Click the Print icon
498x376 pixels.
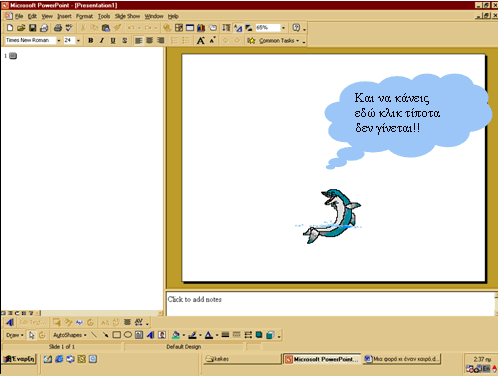(58, 28)
